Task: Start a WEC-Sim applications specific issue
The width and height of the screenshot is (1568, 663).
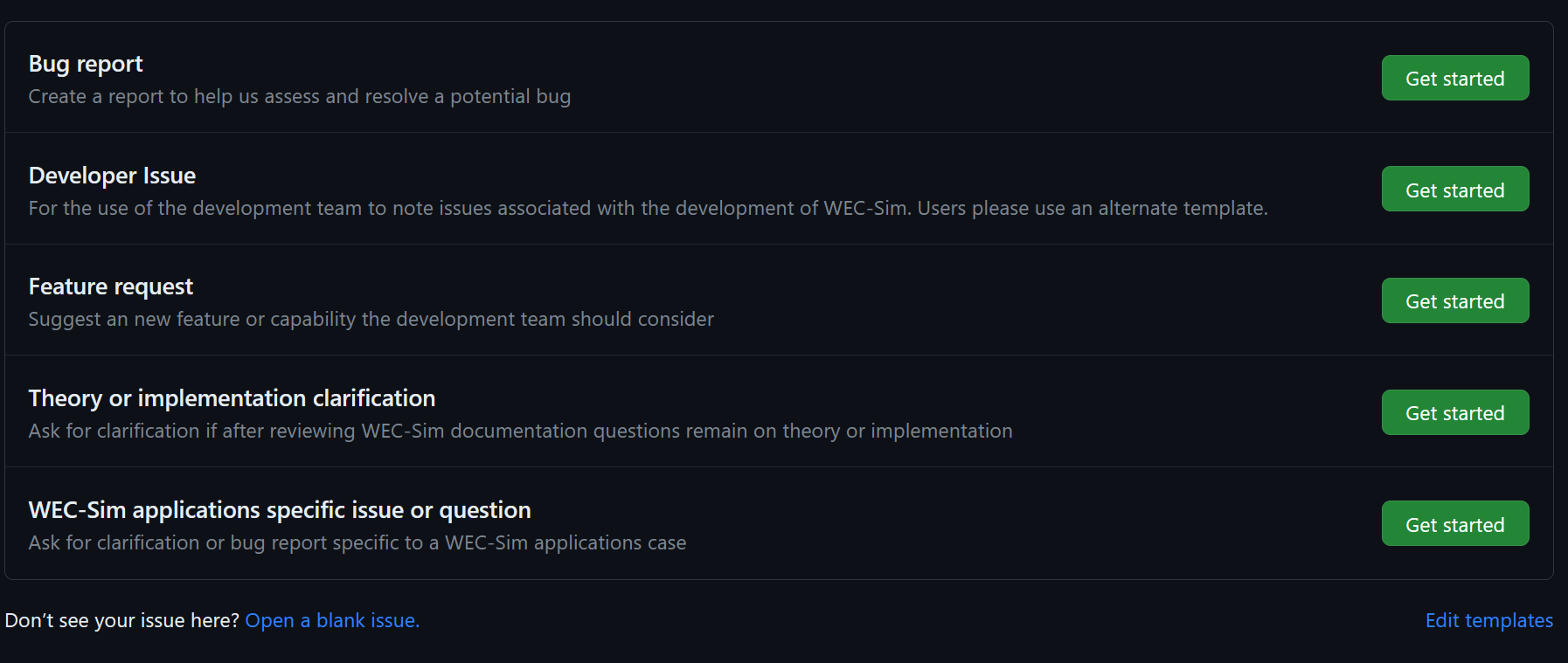Action: pyautogui.click(x=1454, y=523)
